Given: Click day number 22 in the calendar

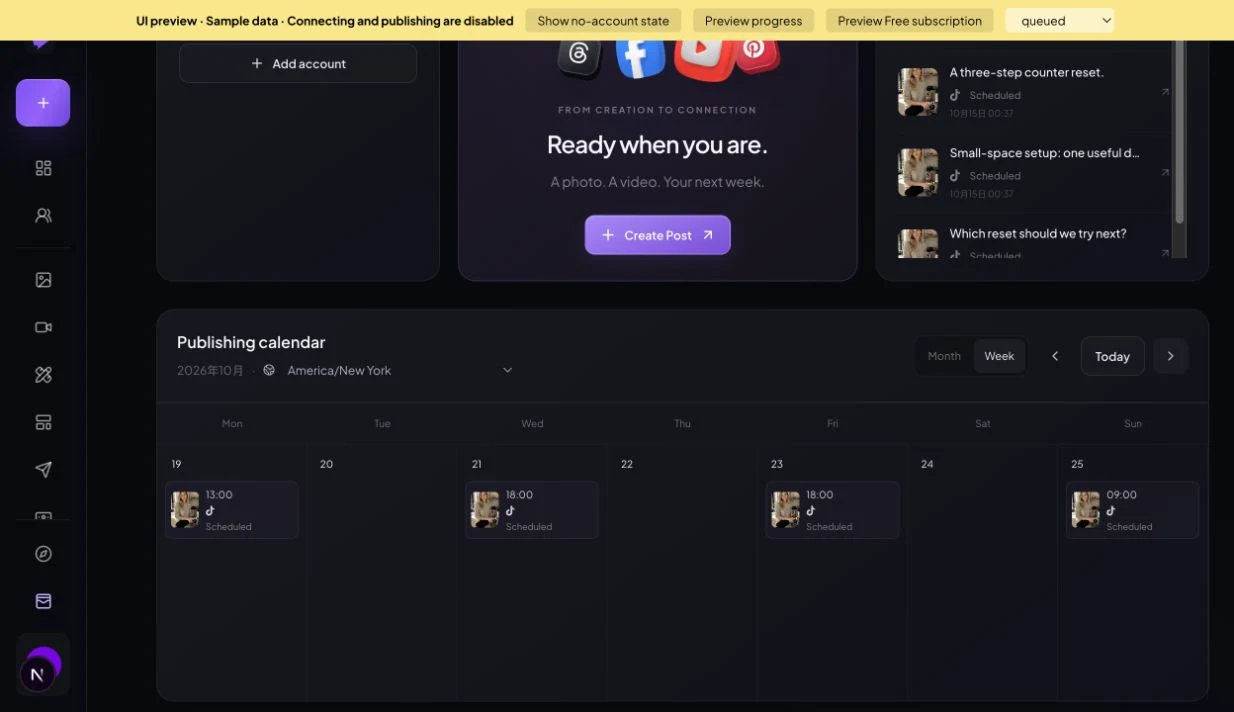Looking at the screenshot, I should [627, 464].
